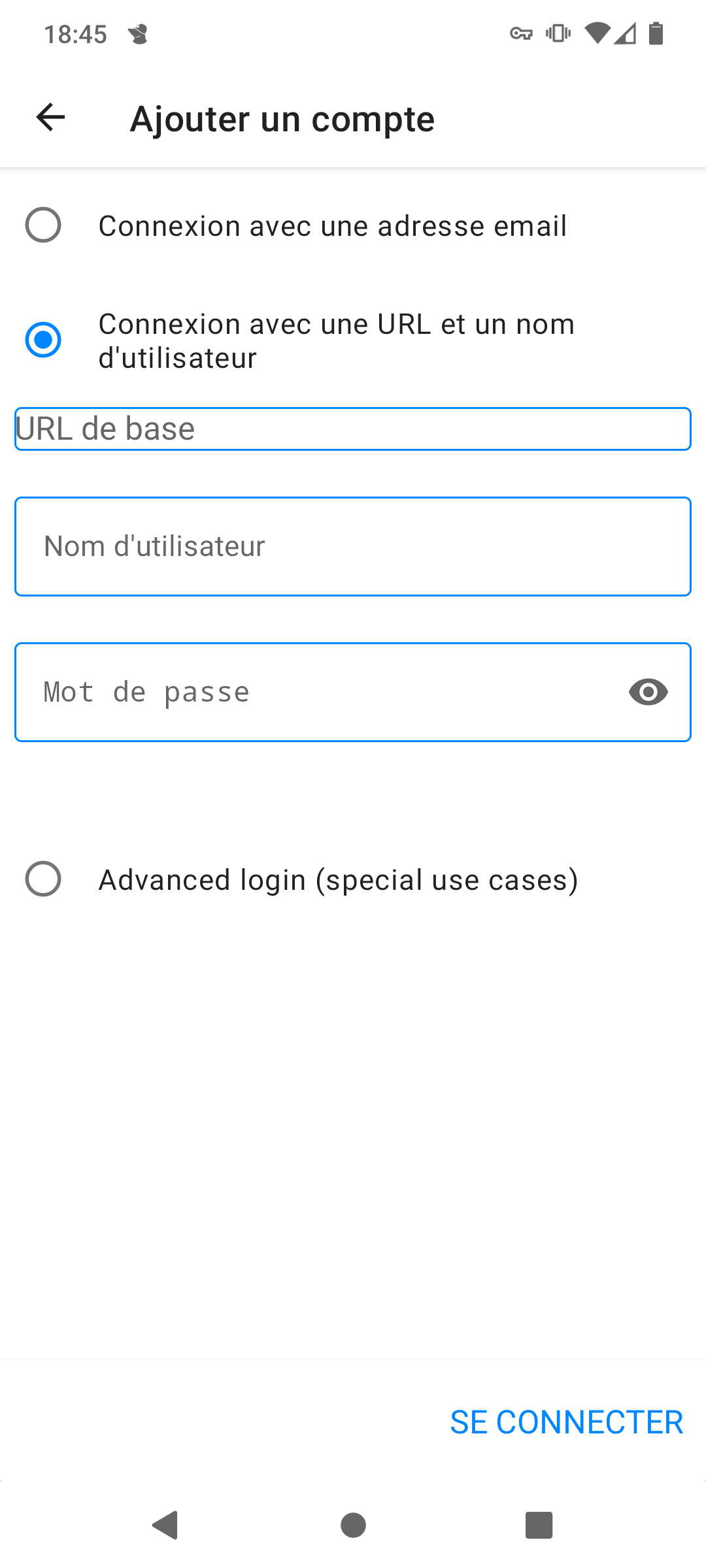Tap the VPN key status icon
The width and height of the screenshot is (706, 1568).
pyautogui.click(x=521, y=33)
